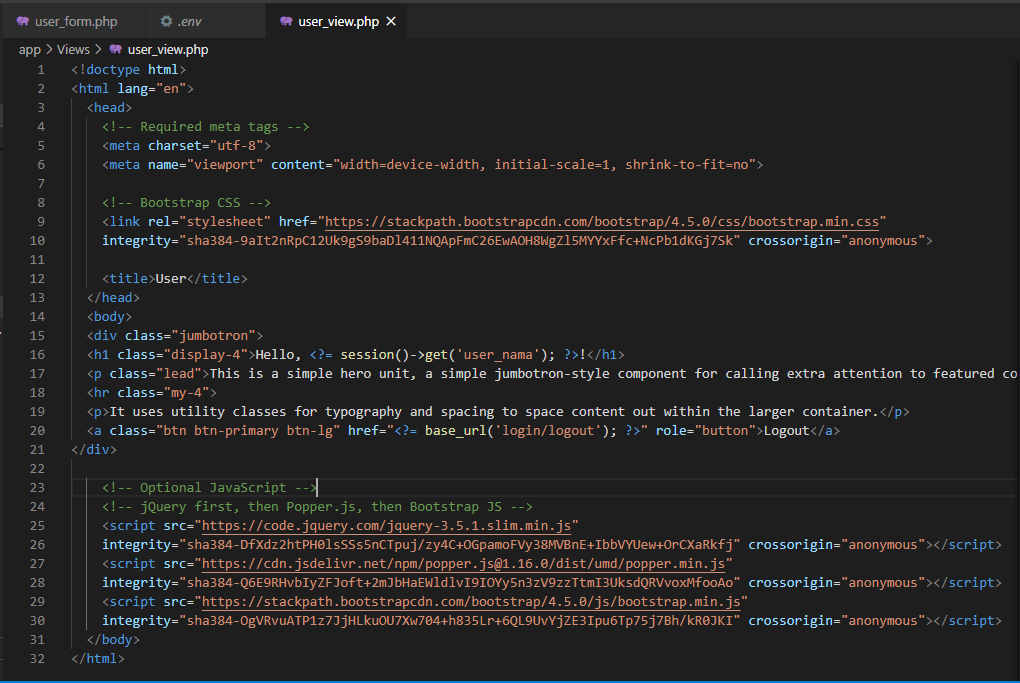The height and width of the screenshot is (683, 1020).
Task: Click the sha384-OgVRvuATP1z7 integrity hash on line 30
Action: pos(459,621)
